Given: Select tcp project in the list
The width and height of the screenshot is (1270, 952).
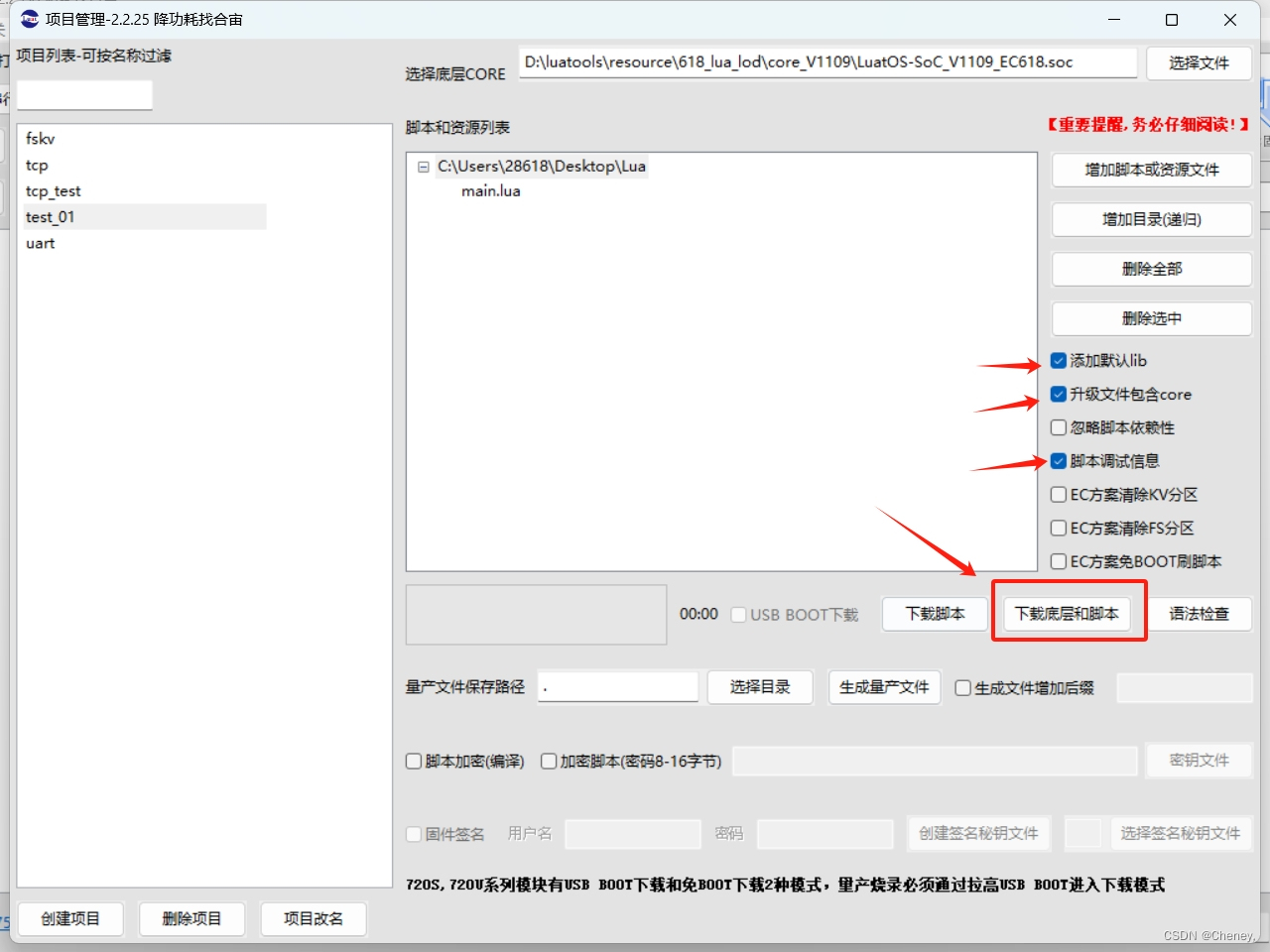Looking at the screenshot, I should tap(145, 166).
